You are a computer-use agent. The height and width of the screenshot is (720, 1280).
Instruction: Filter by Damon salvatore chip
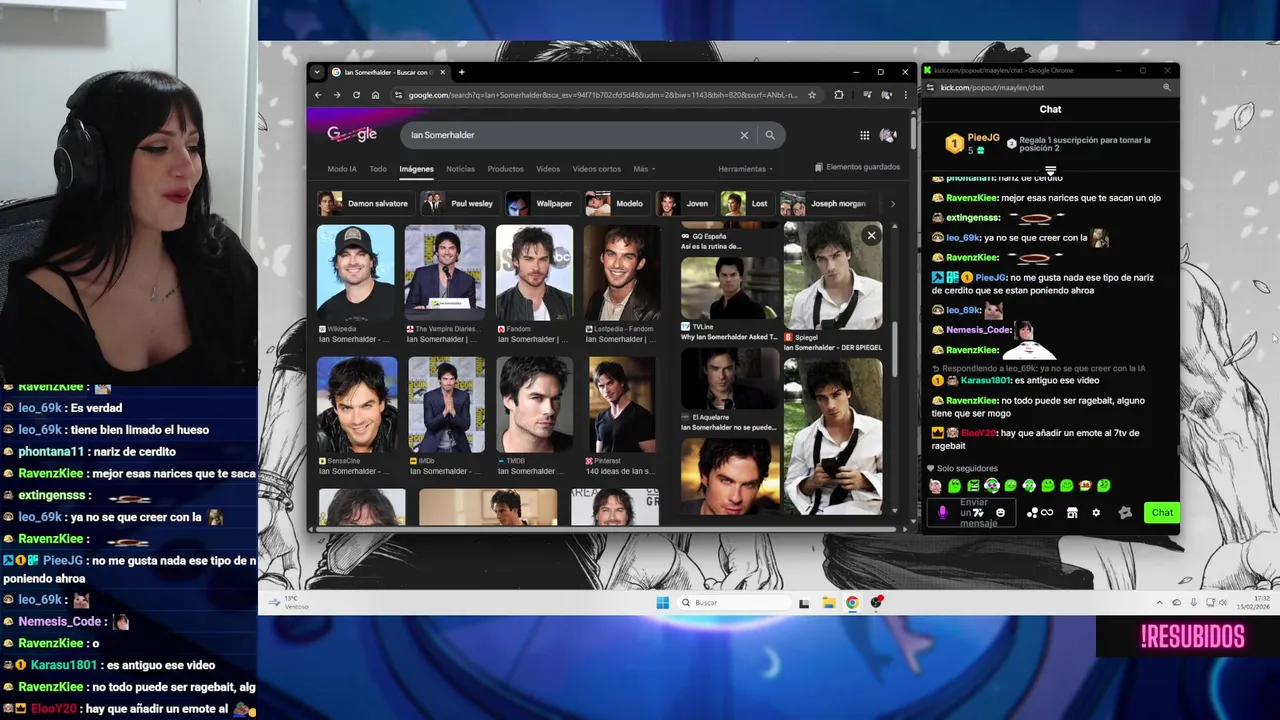coord(364,204)
